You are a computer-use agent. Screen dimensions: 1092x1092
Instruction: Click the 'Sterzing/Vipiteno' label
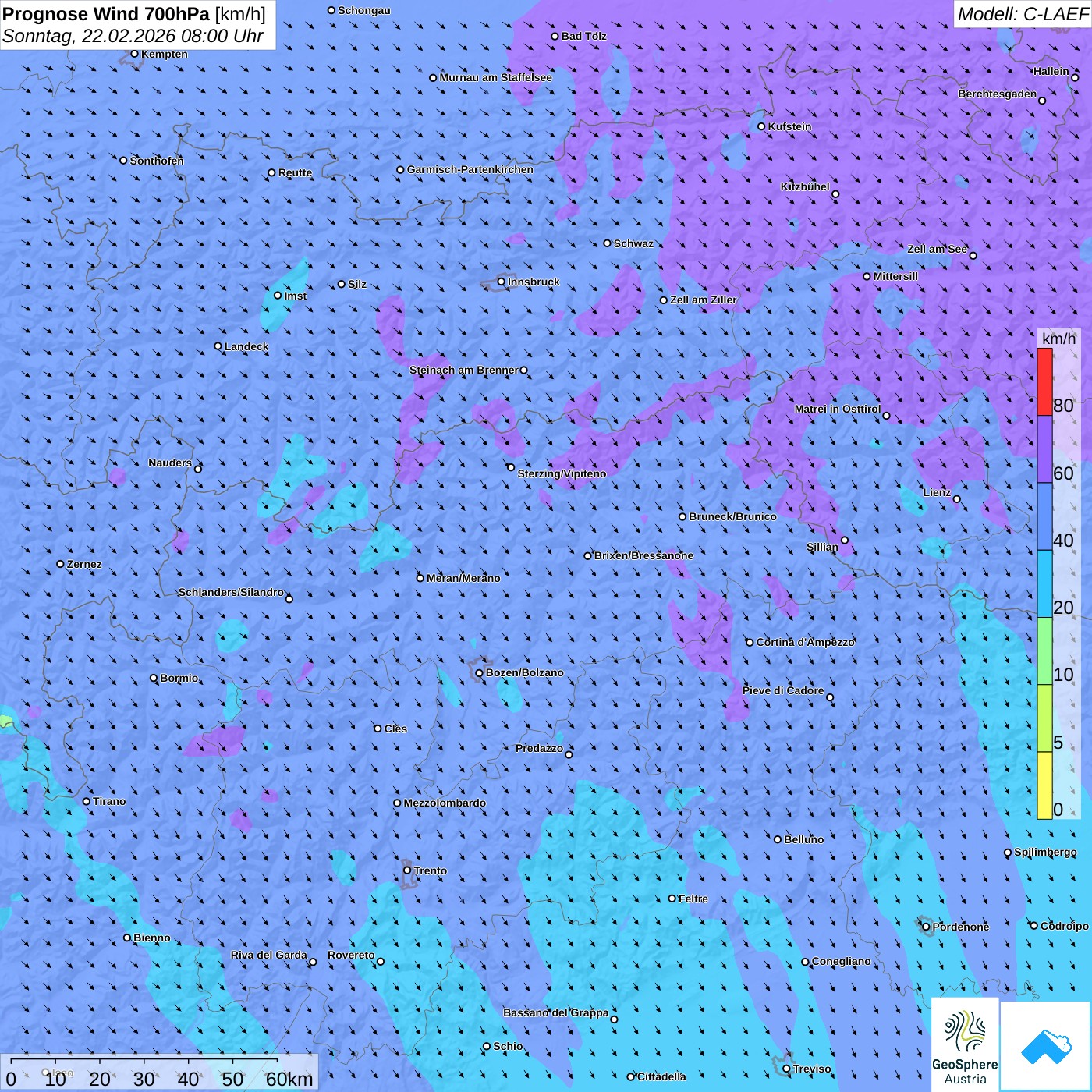click(562, 473)
